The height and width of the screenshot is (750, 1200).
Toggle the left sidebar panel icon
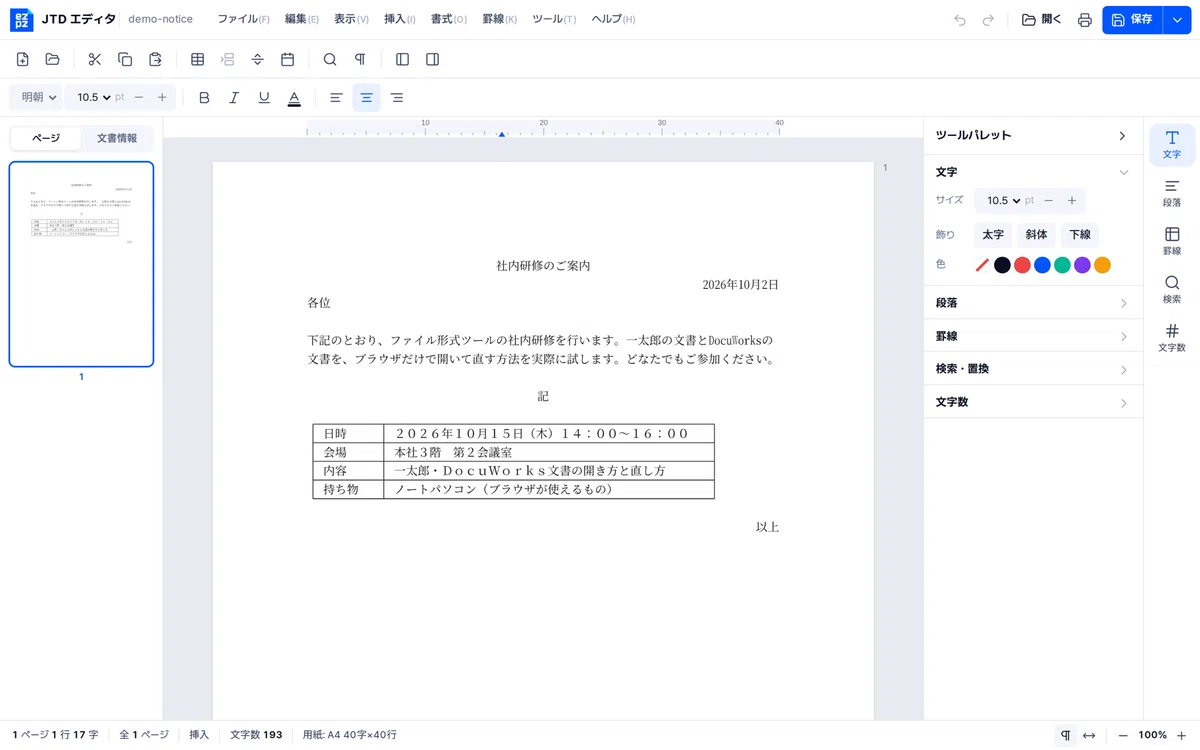coord(402,60)
